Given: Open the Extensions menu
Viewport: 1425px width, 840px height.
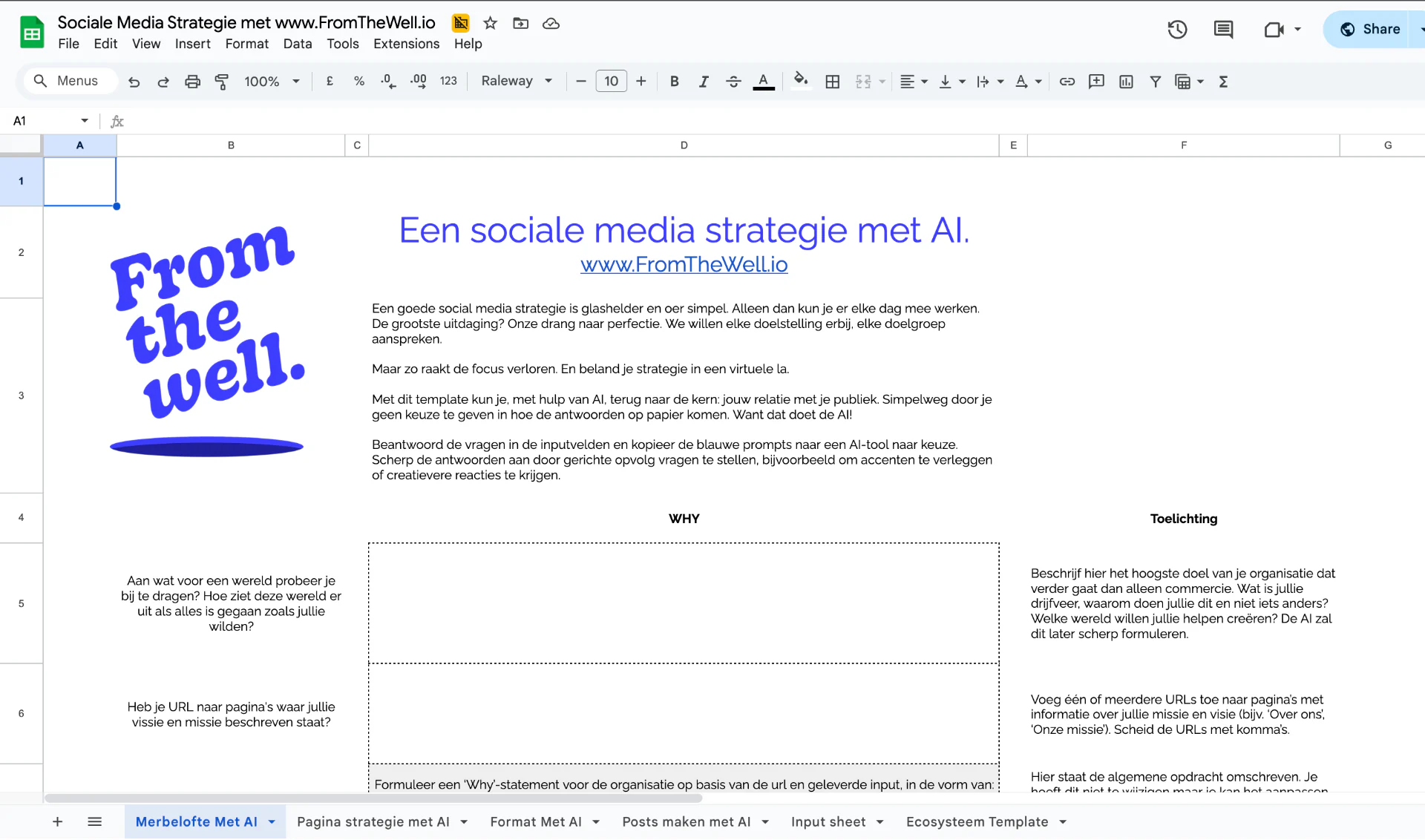Looking at the screenshot, I should point(406,44).
